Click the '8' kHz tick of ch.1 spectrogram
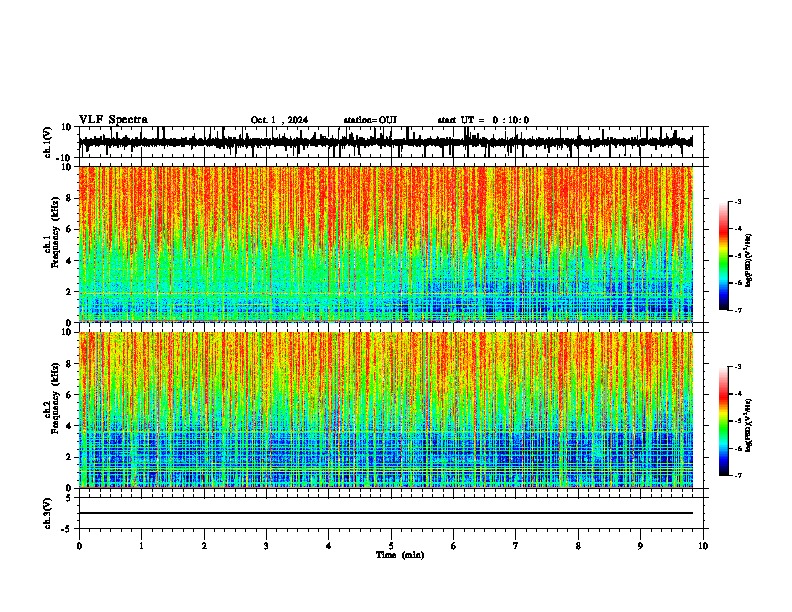Image resolution: width=792 pixels, height=612 pixels. pos(69,198)
